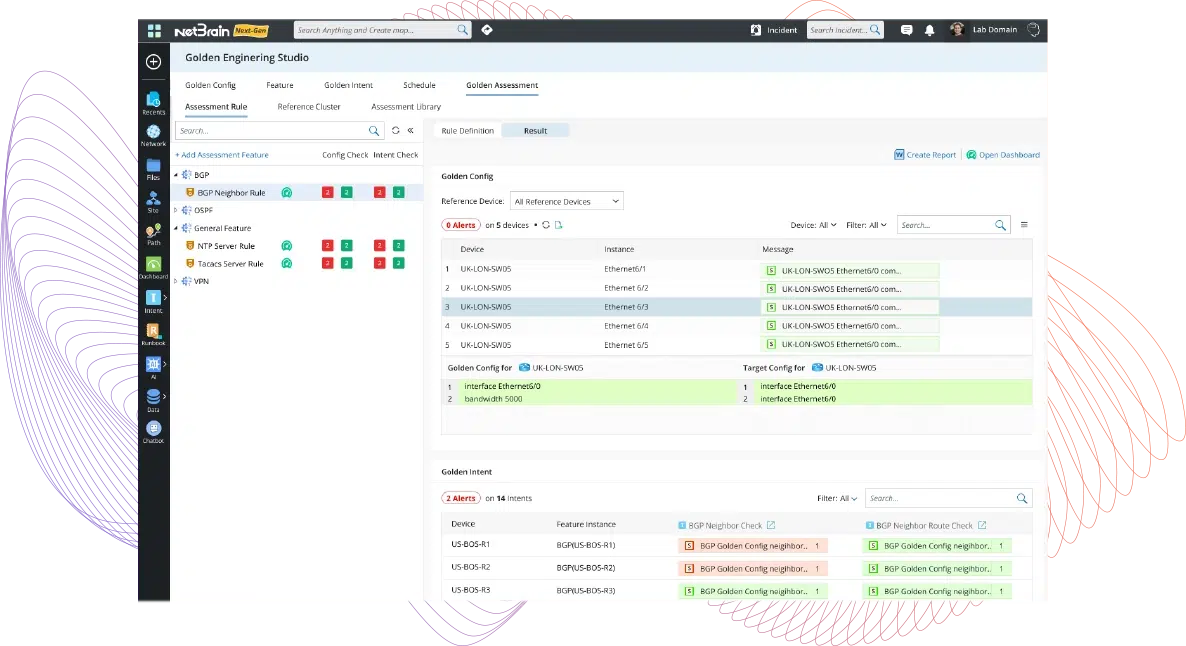Select the BGP Neighbor Rule item

231,193
